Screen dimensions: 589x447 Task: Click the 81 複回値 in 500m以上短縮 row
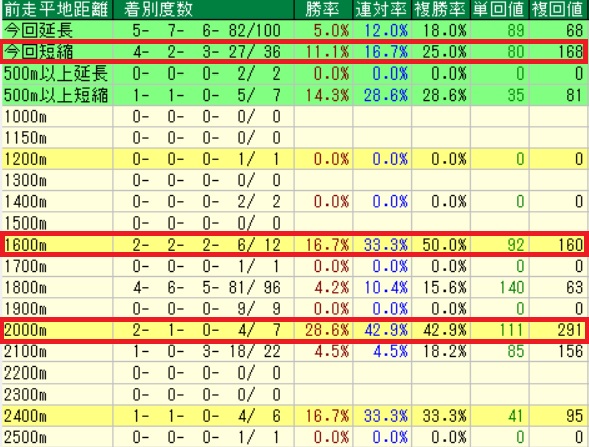574,95
